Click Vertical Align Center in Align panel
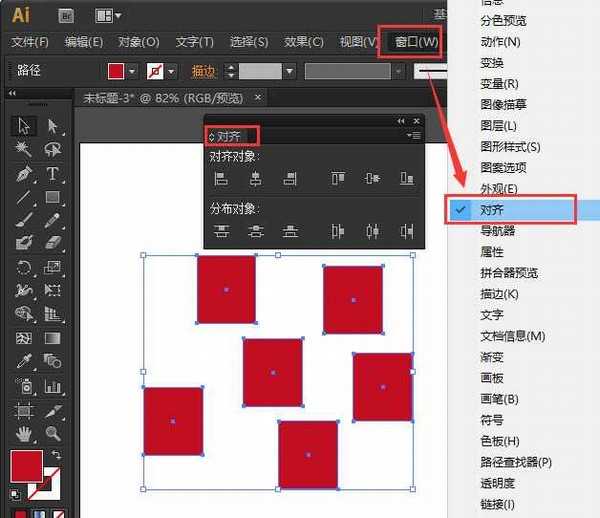The image size is (600, 518). pos(372,178)
